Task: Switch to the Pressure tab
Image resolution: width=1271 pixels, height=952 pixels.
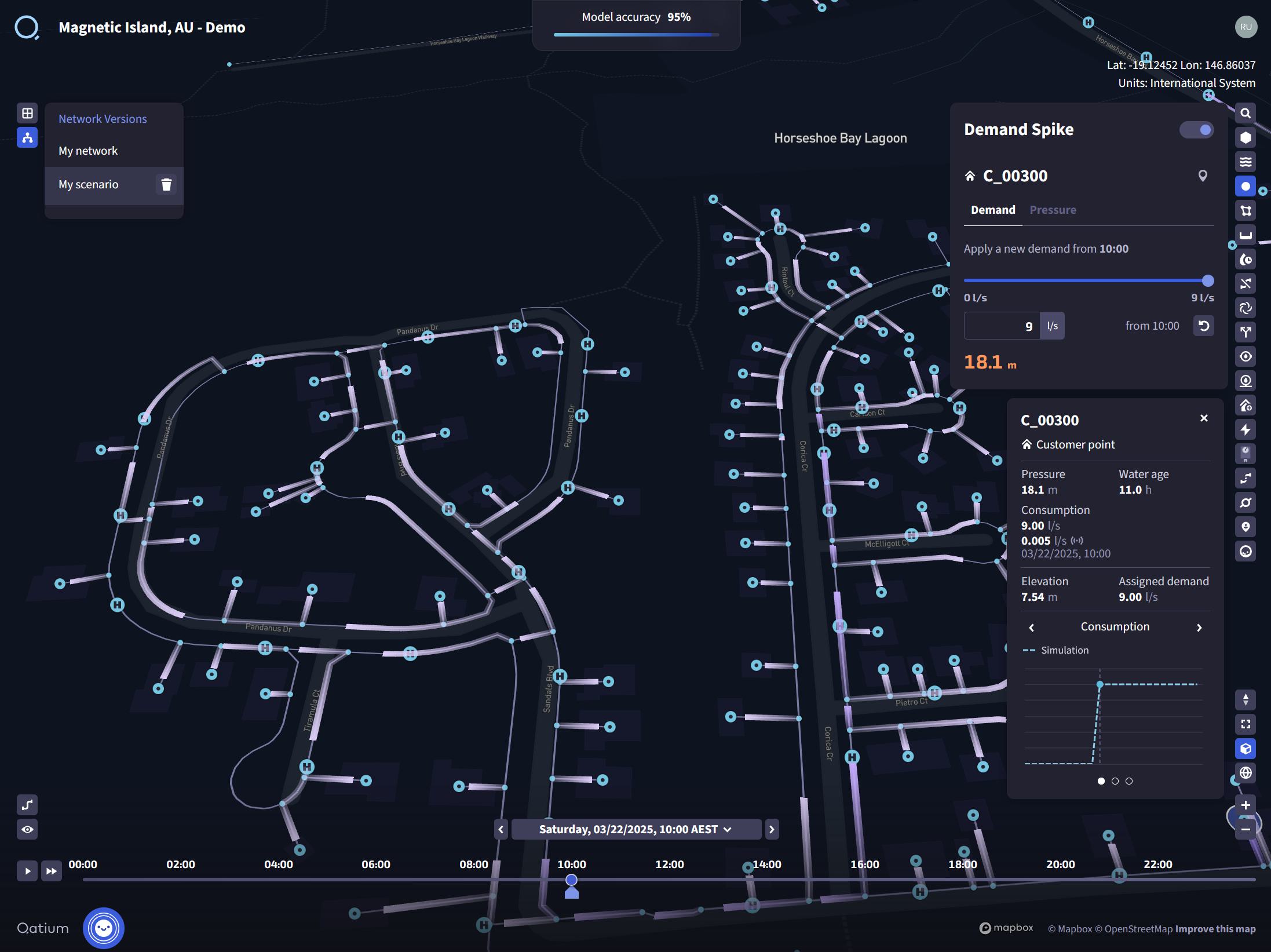Action: click(x=1053, y=210)
